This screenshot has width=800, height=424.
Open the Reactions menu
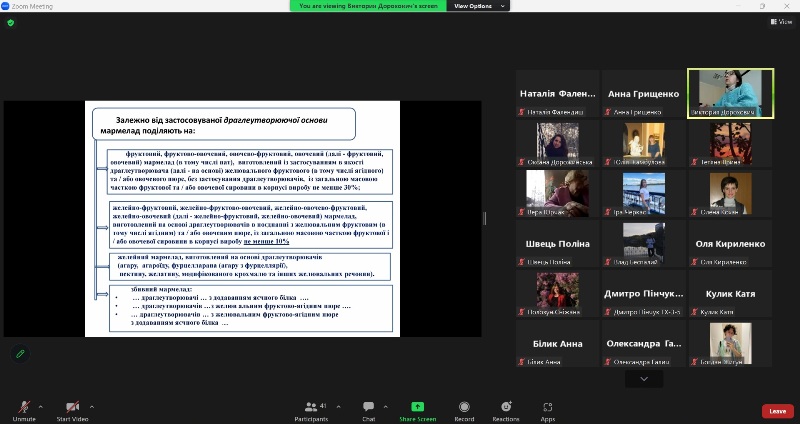pos(505,408)
